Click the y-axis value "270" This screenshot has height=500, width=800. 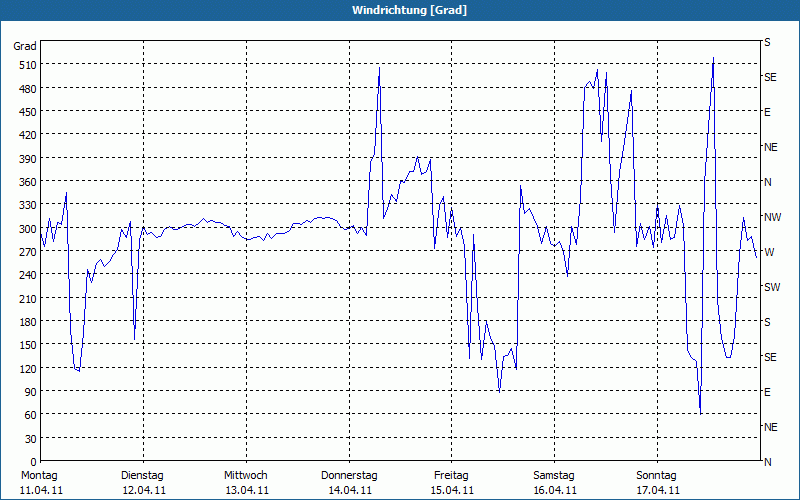[28, 252]
